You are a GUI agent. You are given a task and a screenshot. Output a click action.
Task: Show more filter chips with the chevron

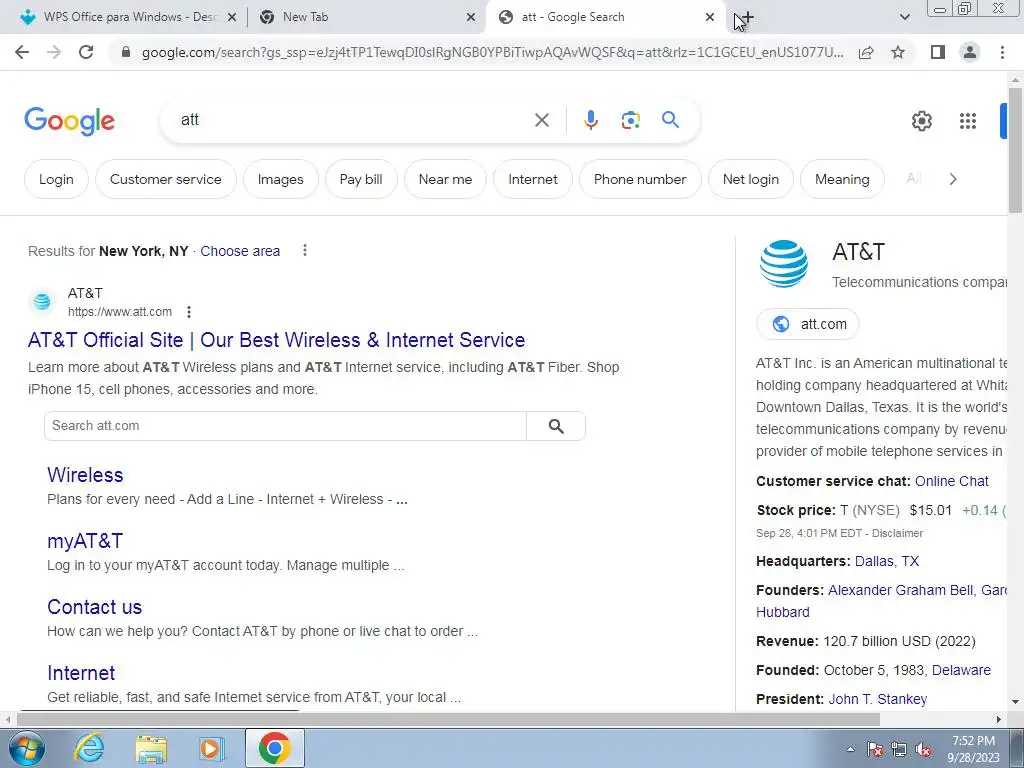click(x=953, y=179)
